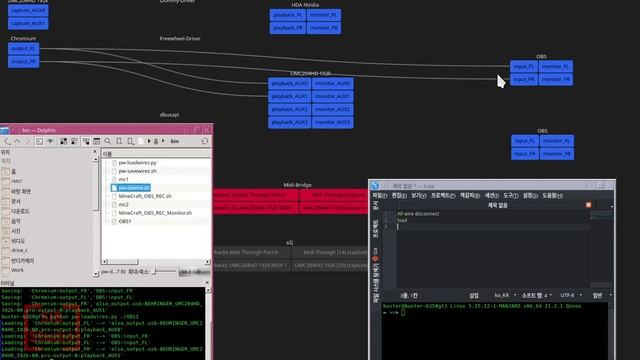Select the OBS1 file in Dolphin
Viewport: 640px width, 360px height.
tap(124, 221)
